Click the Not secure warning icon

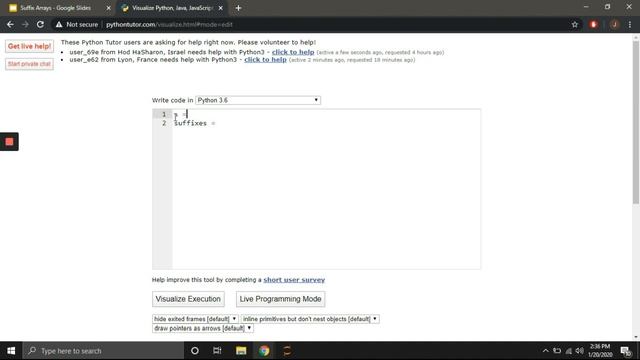(x=59, y=24)
